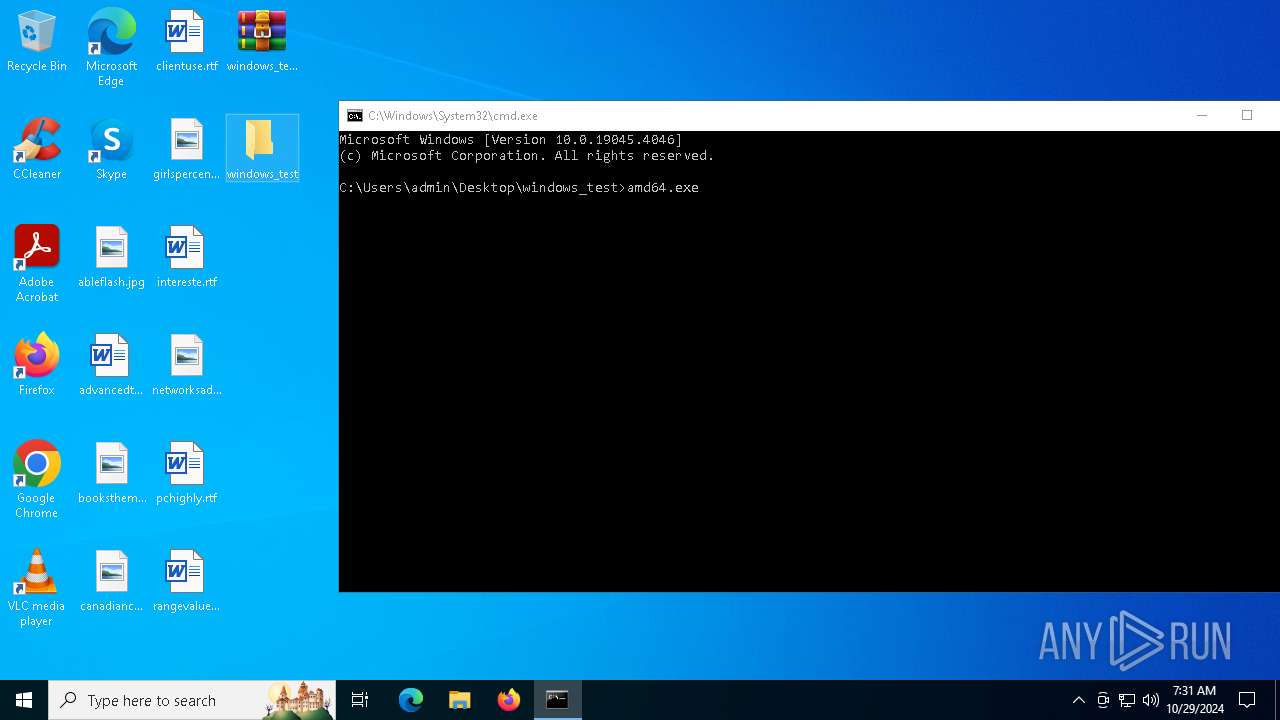This screenshot has height=720, width=1280.
Task: Click the amd64.exe command text in console
Action: coord(663,188)
